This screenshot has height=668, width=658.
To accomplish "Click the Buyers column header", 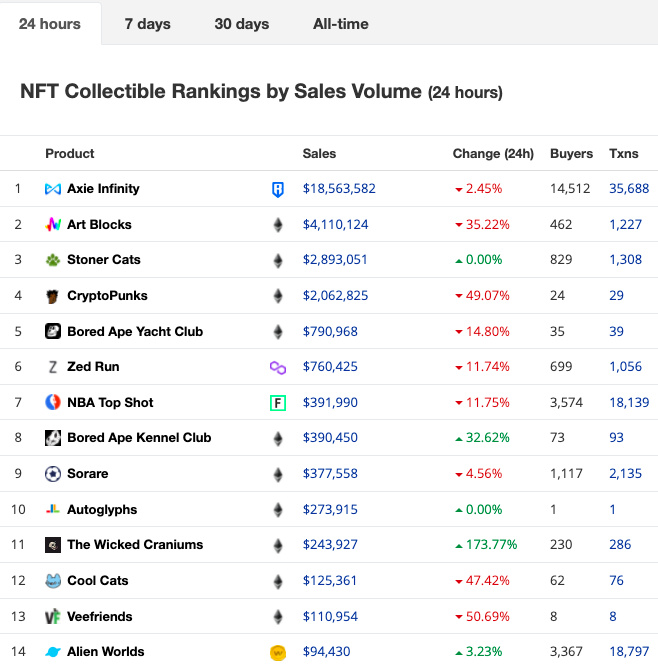I will tap(571, 153).
